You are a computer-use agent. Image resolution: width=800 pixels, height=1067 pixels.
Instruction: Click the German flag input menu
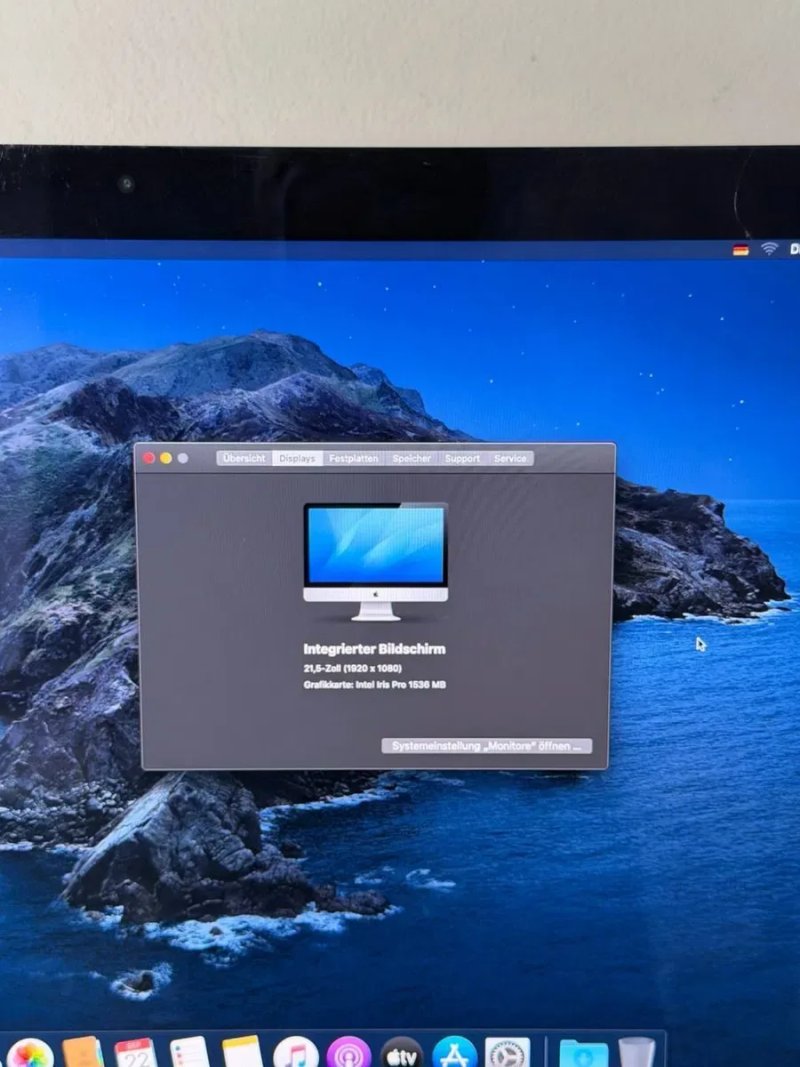(x=741, y=250)
